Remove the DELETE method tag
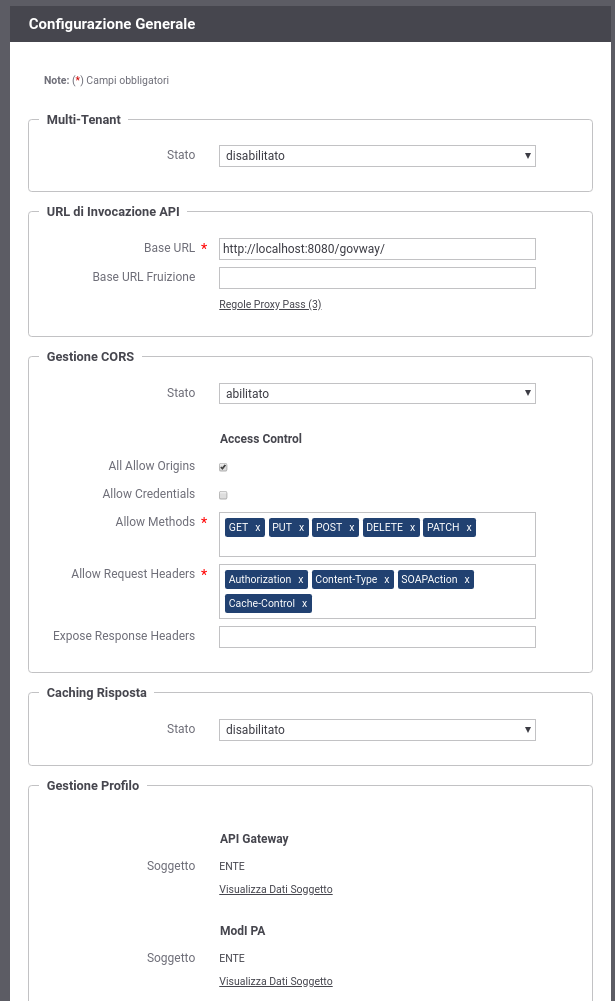The image size is (615, 1001). [413, 528]
